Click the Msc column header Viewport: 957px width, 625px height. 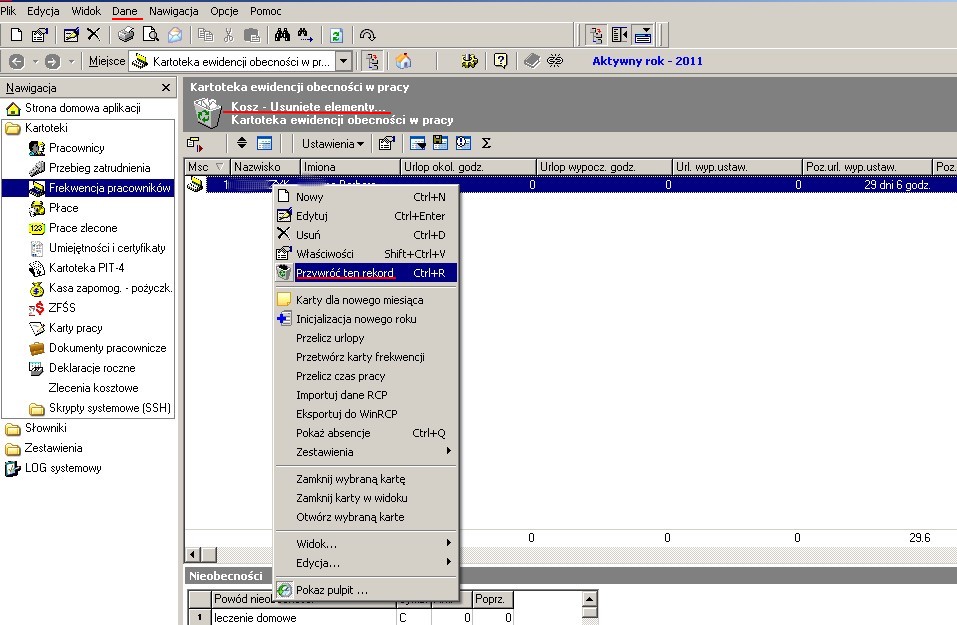pyautogui.click(x=207, y=167)
